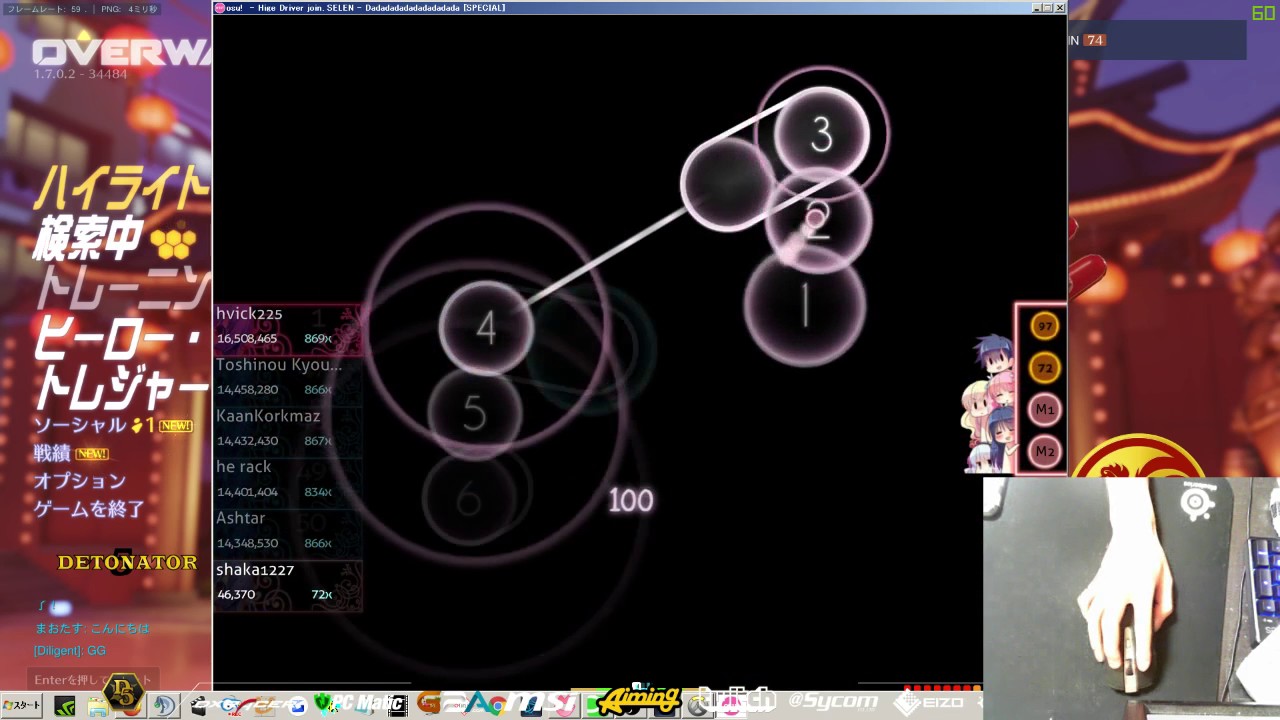The height and width of the screenshot is (720, 1280).
Task: Select ゲームを終了 to quit Overwatch
Action: [90, 509]
